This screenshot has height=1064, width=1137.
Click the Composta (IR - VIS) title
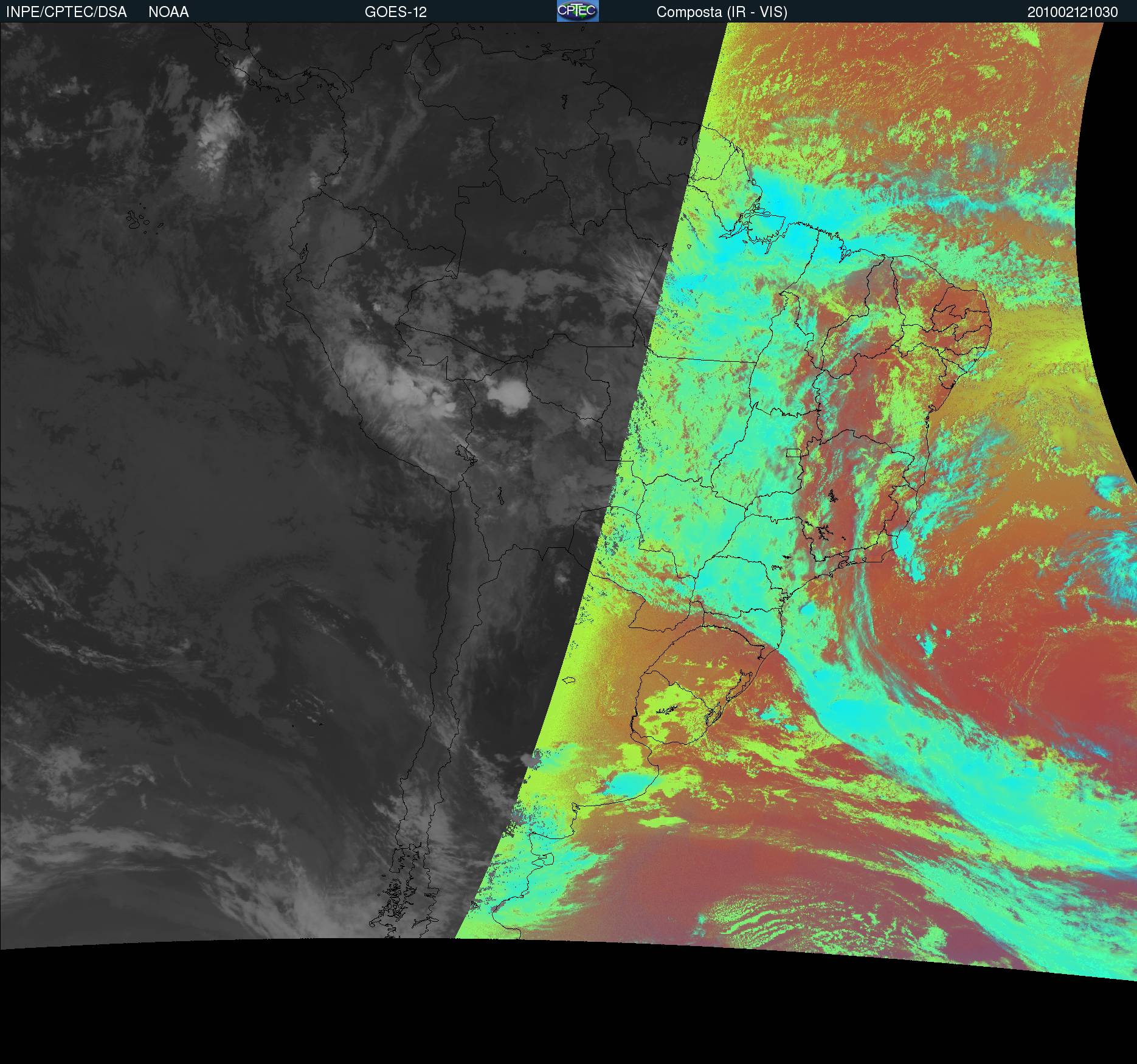(x=722, y=12)
